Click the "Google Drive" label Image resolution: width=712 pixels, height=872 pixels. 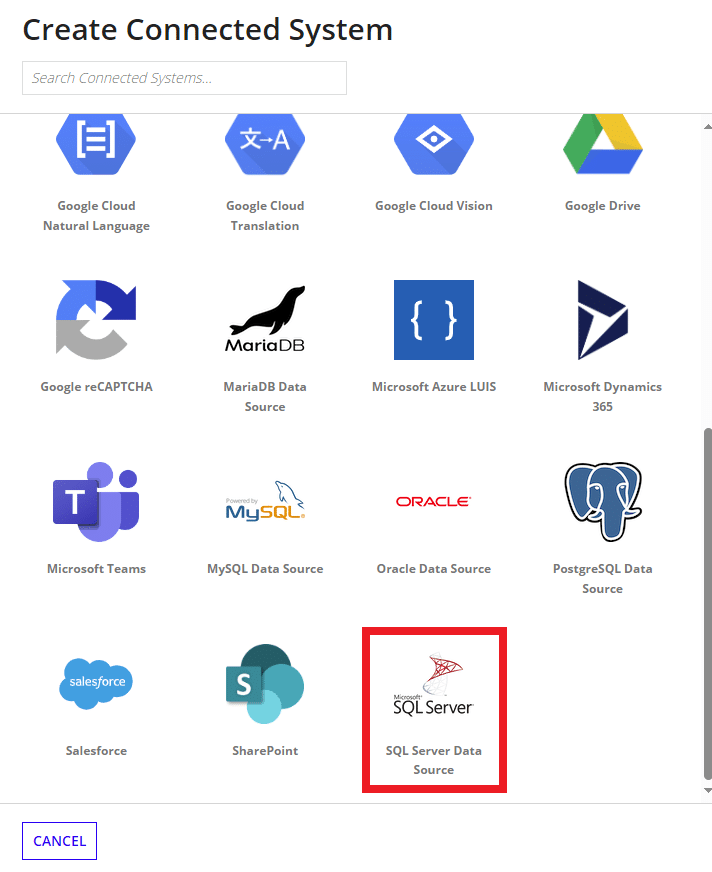coord(602,206)
